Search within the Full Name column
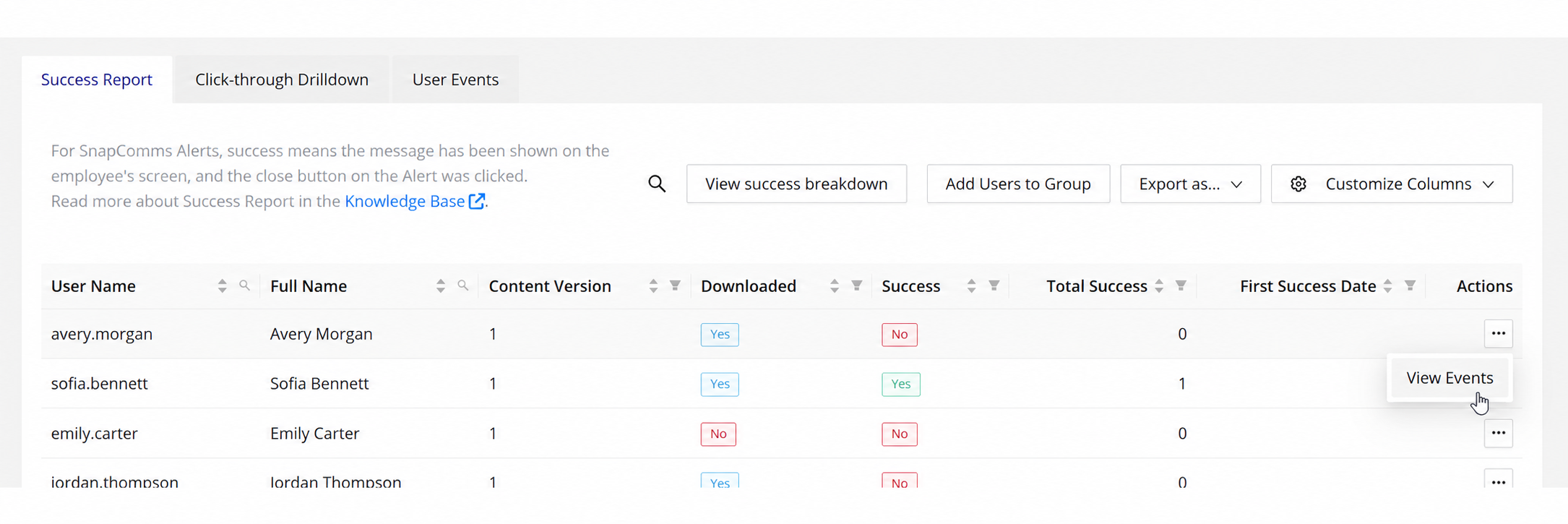This screenshot has width=1568, height=524. [x=463, y=285]
